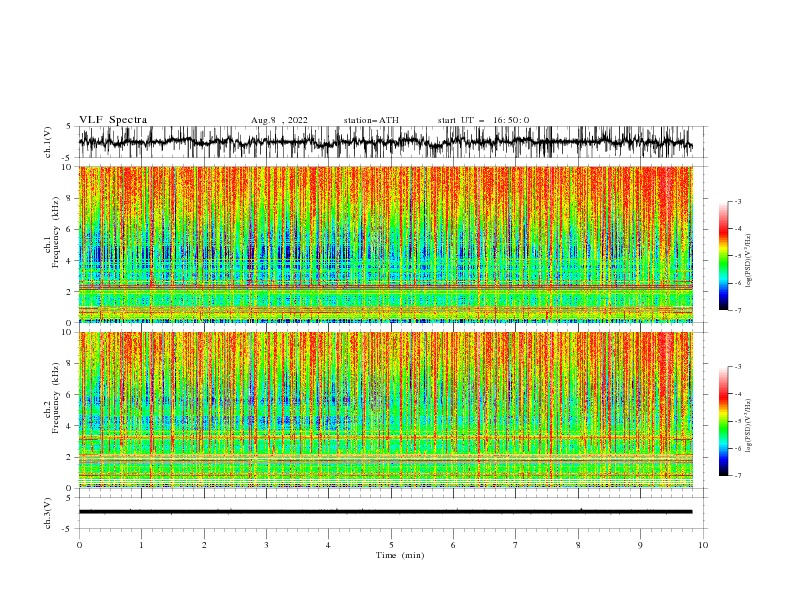Click time-axis tick label 4
This screenshot has width=792, height=612.
[328, 545]
